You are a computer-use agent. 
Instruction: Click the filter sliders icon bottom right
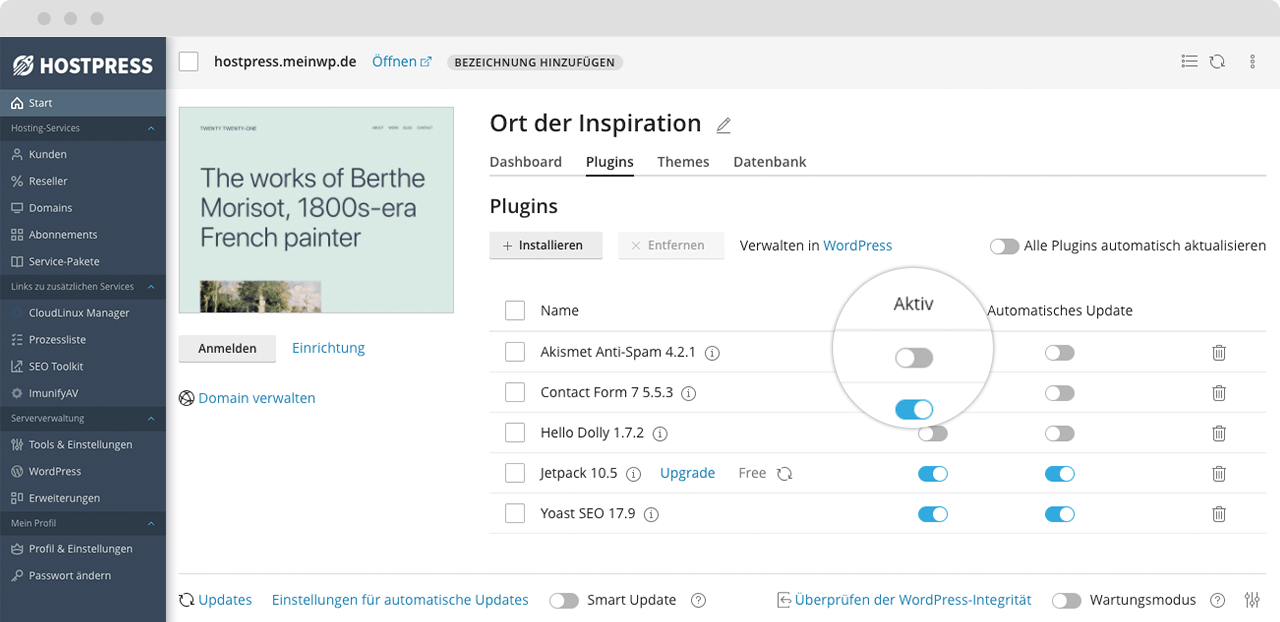(x=1252, y=599)
